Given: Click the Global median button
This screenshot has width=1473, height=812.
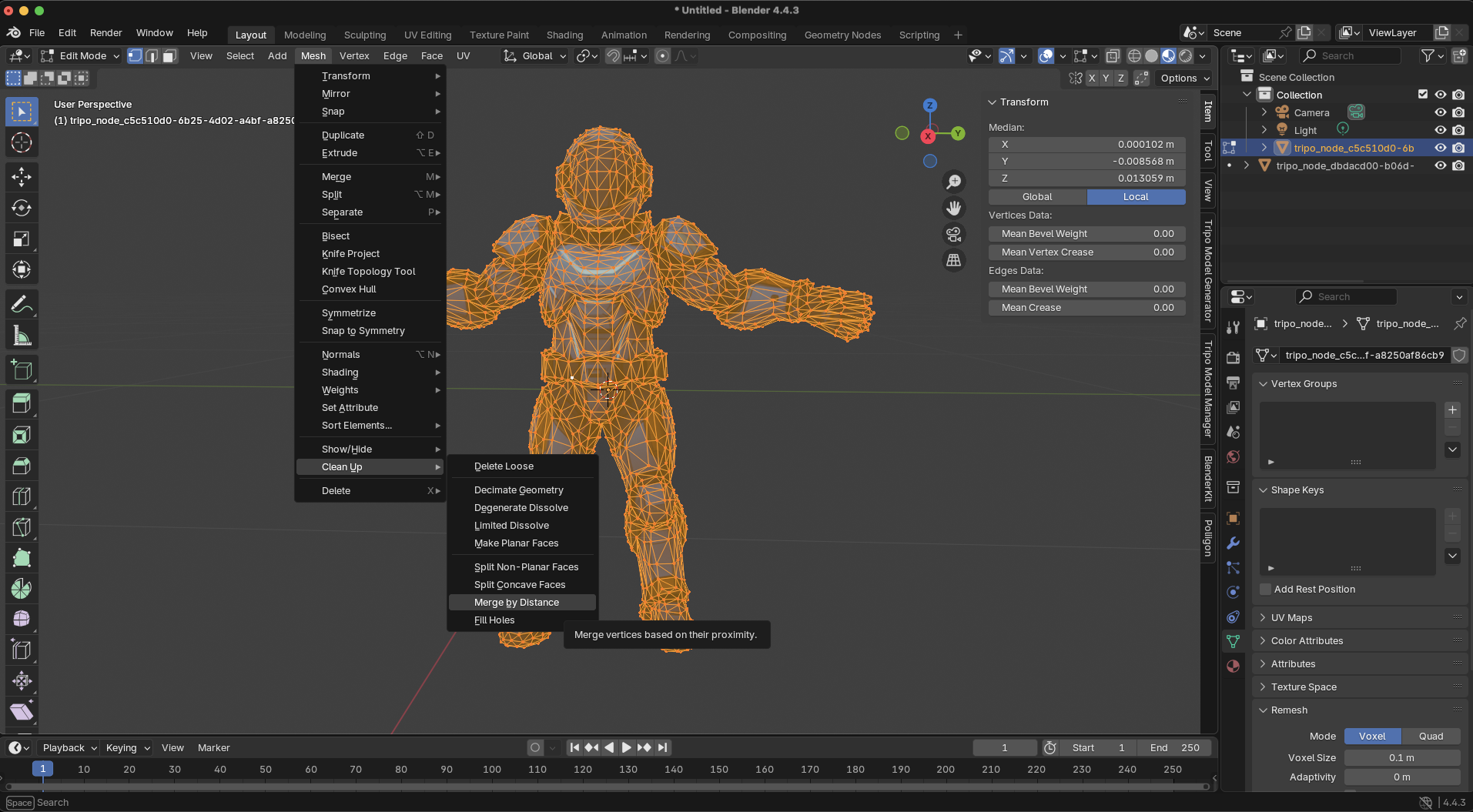Looking at the screenshot, I should tap(1036, 197).
